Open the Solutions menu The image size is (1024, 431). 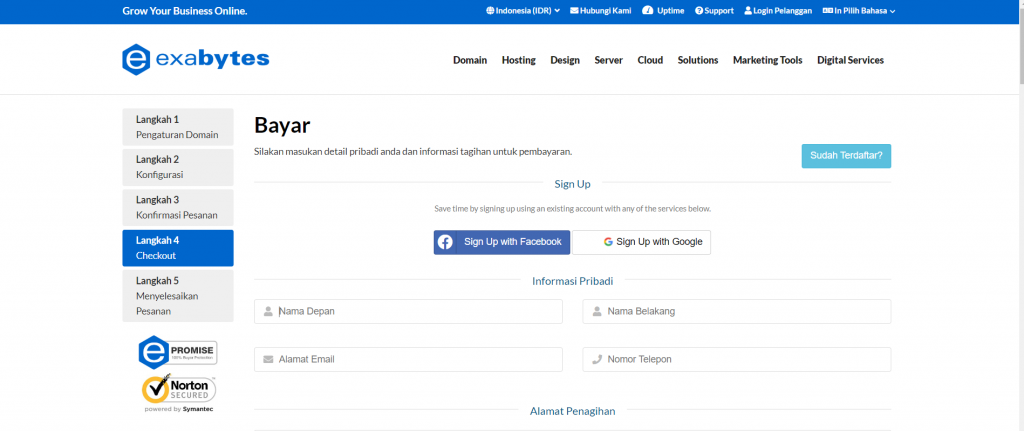click(698, 60)
